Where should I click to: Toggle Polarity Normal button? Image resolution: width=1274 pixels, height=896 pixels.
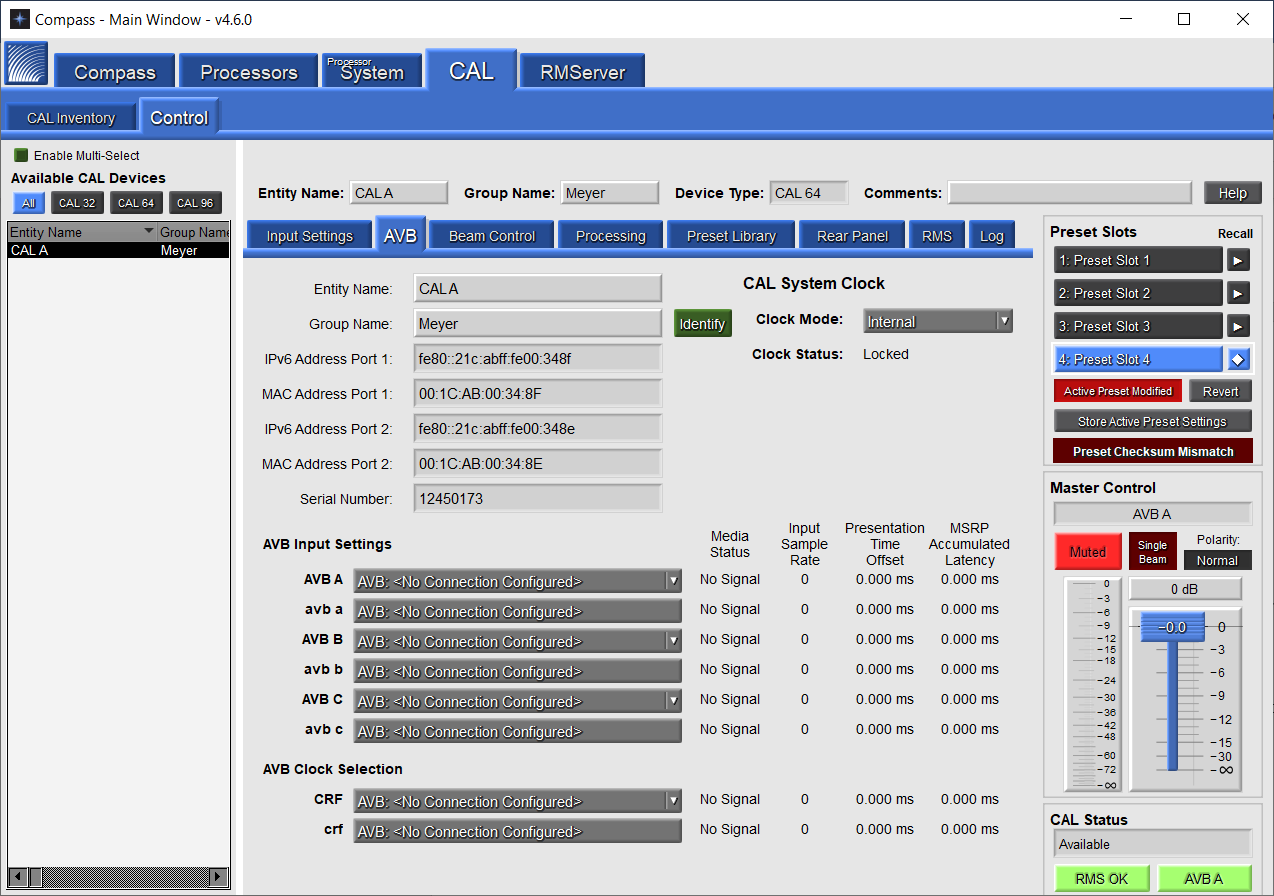tap(1217, 560)
